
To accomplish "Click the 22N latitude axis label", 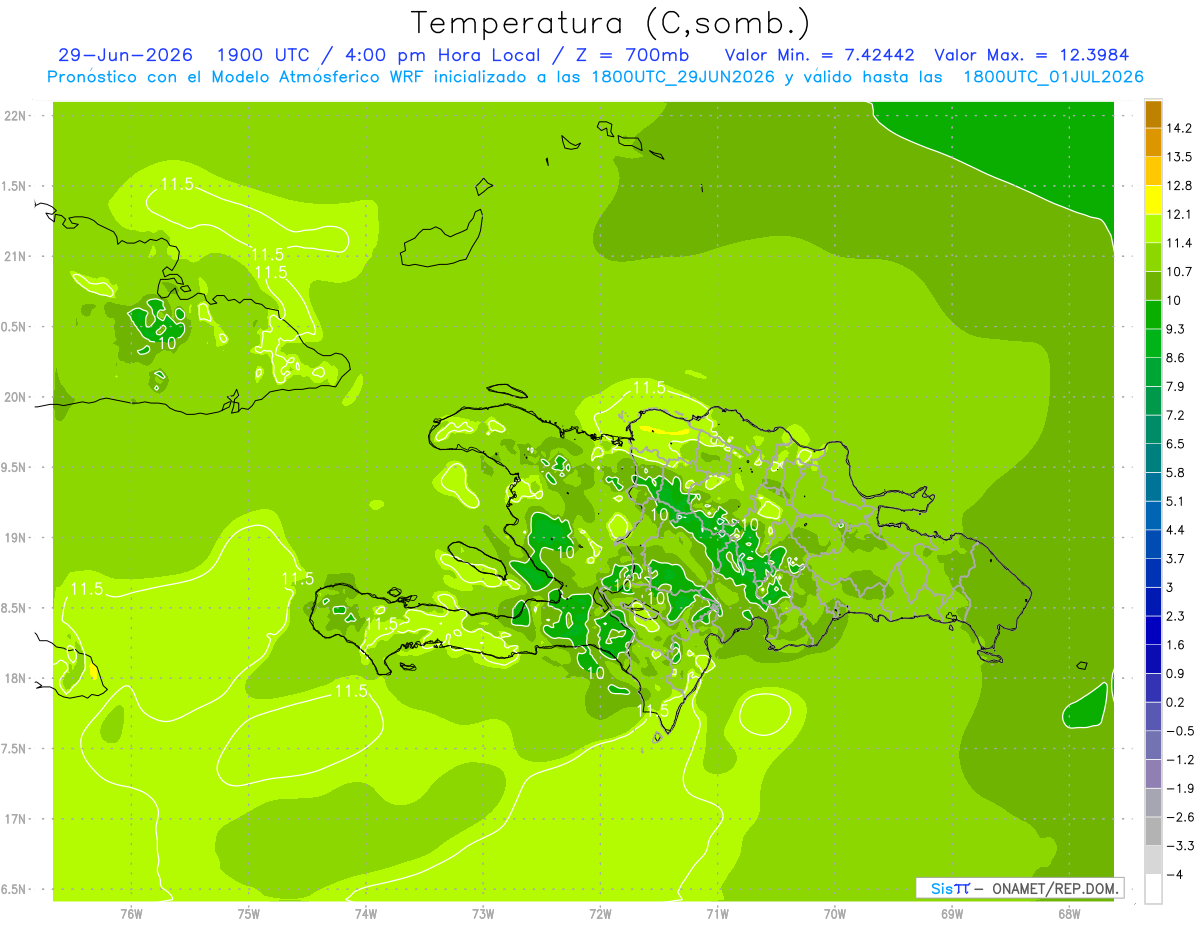I will click(x=15, y=115).
